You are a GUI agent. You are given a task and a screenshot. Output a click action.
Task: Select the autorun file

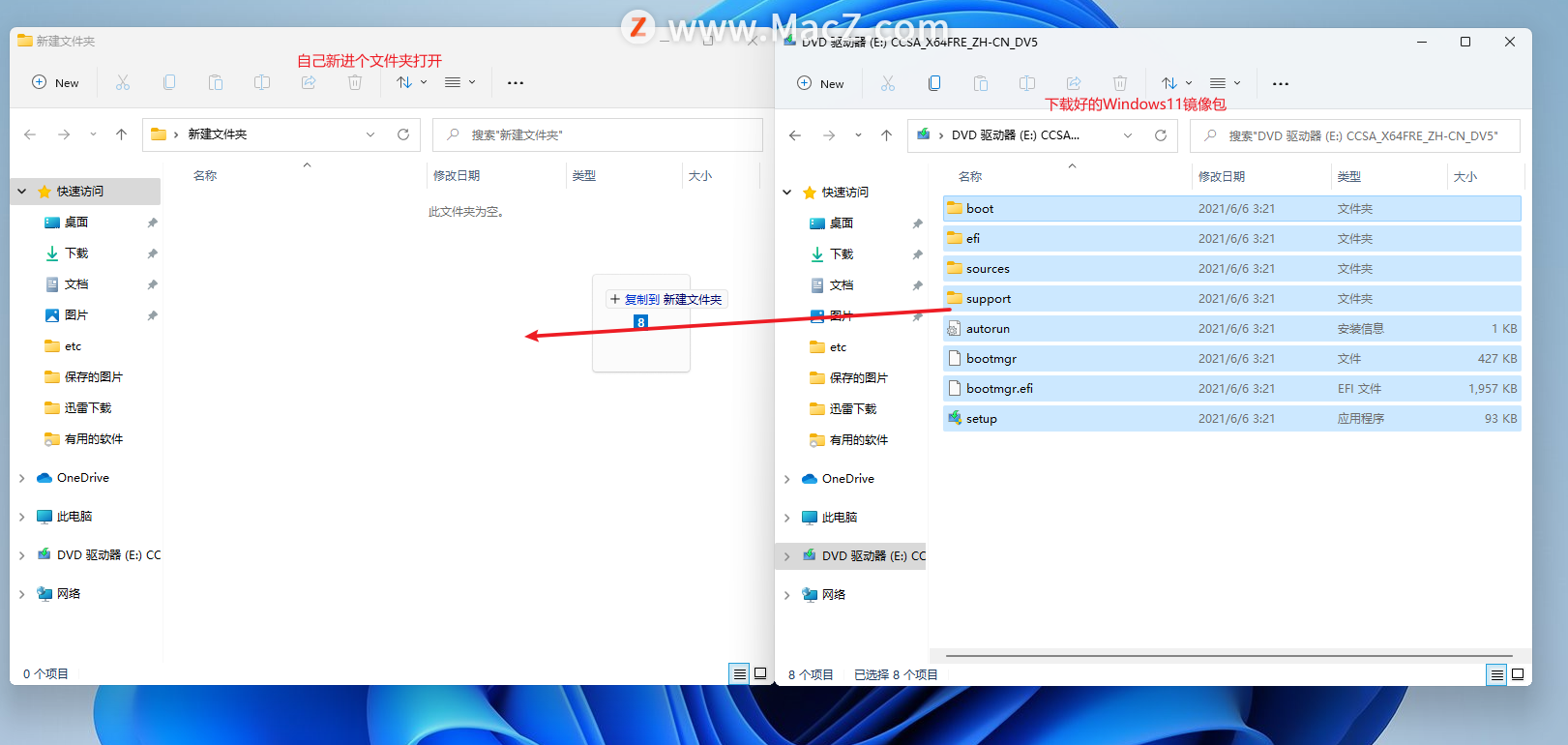click(x=1231, y=329)
